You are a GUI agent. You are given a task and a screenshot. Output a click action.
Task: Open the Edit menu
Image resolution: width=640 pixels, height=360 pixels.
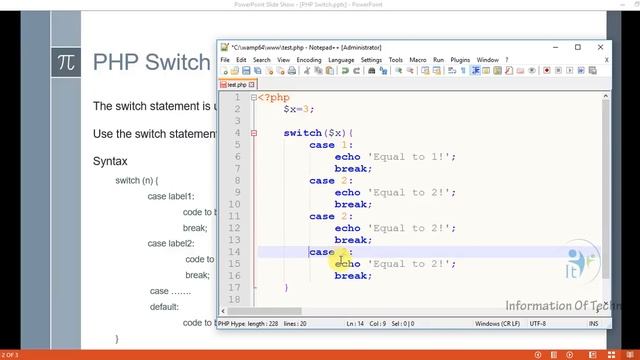pyautogui.click(x=241, y=60)
